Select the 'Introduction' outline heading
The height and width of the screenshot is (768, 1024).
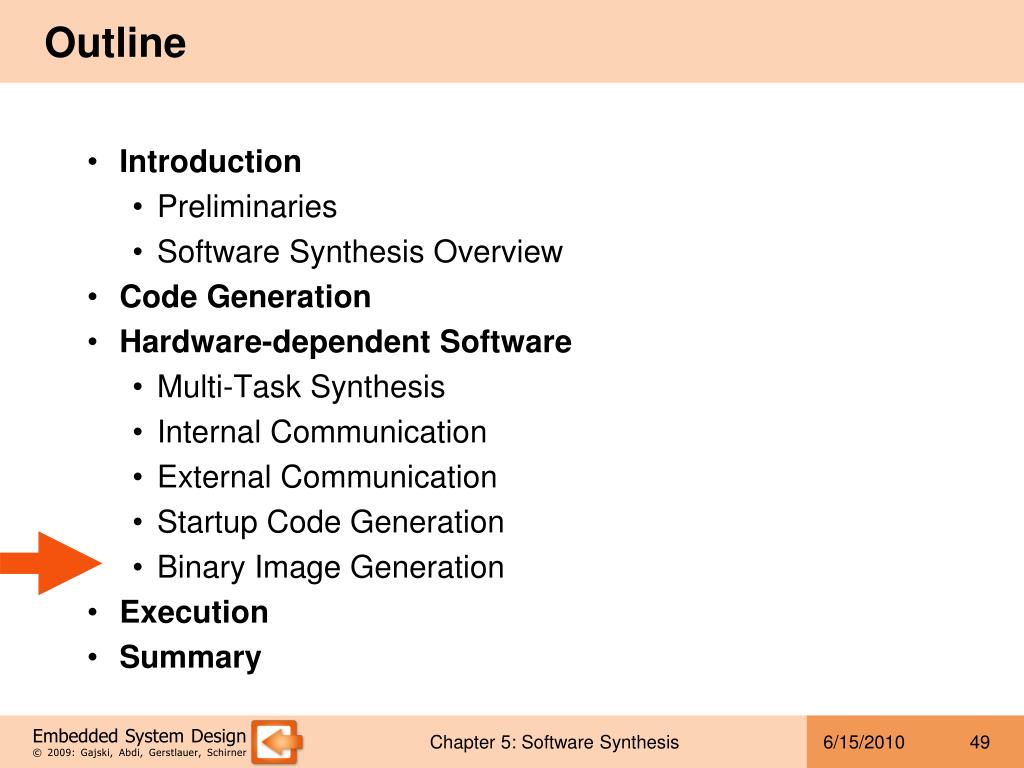[x=210, y=161]
